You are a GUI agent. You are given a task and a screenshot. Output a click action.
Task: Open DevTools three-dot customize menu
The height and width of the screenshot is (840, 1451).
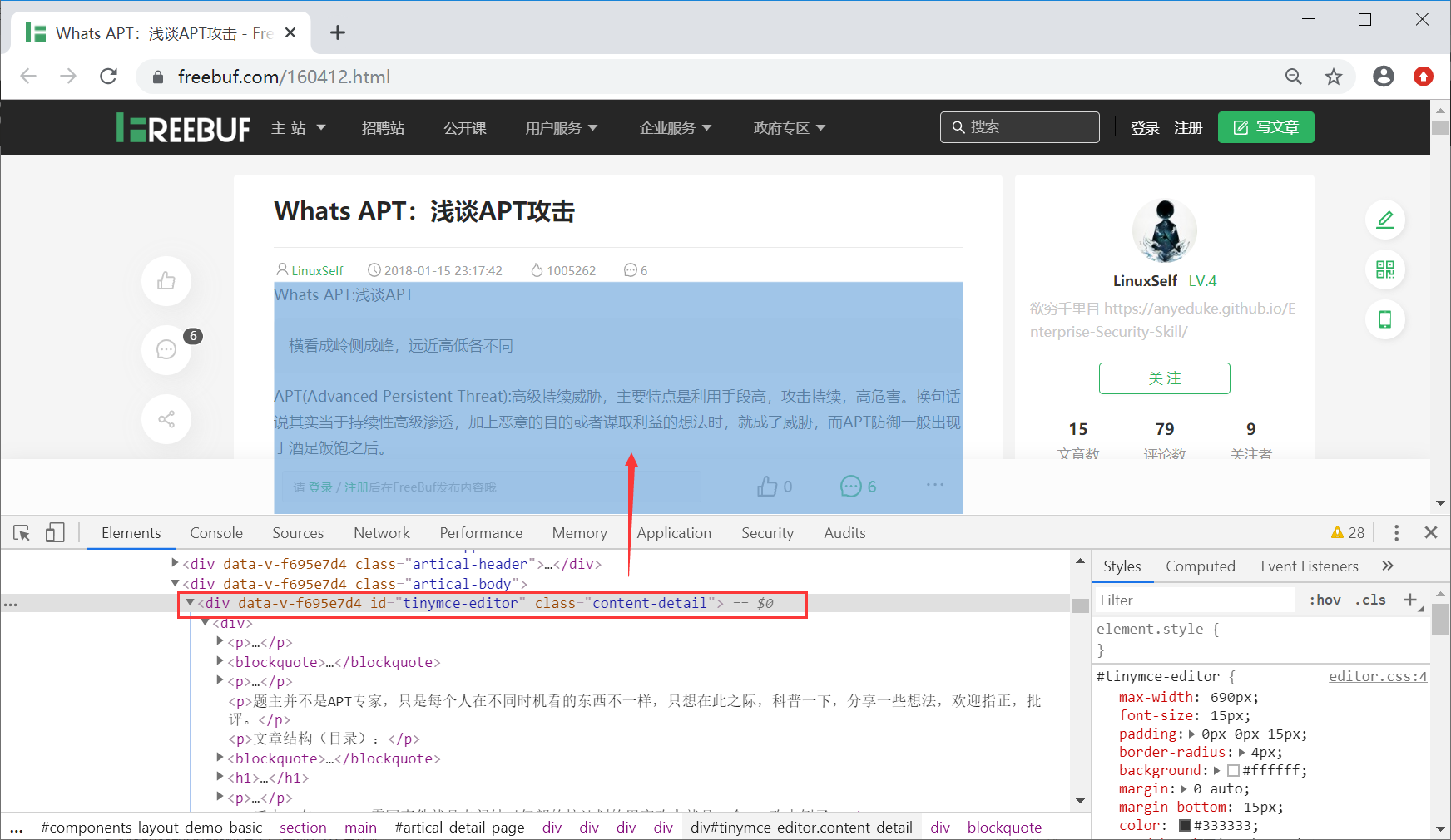coord(1396,533)
